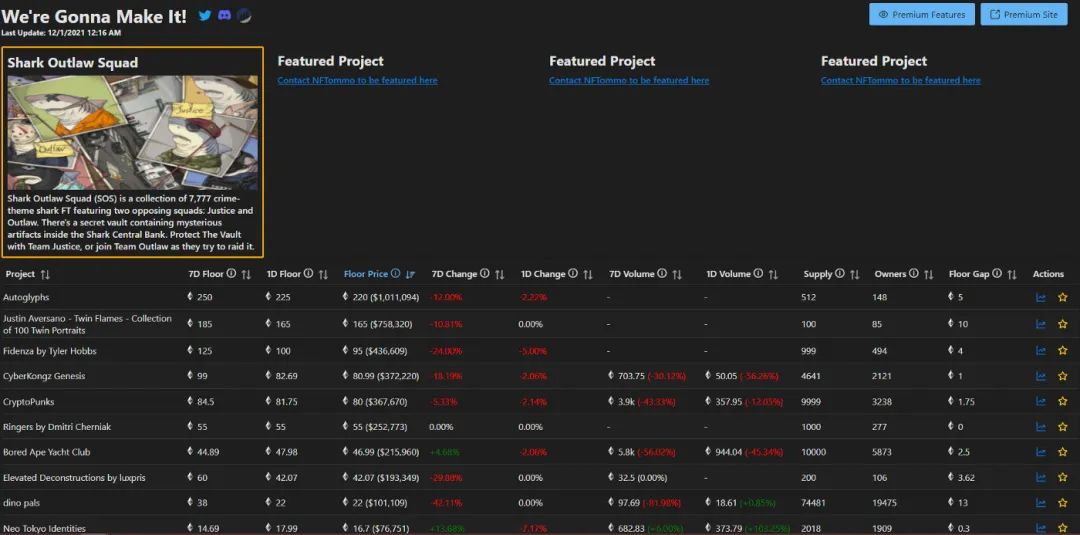Click dino pals supply value 74481

(x=813, y=503)
